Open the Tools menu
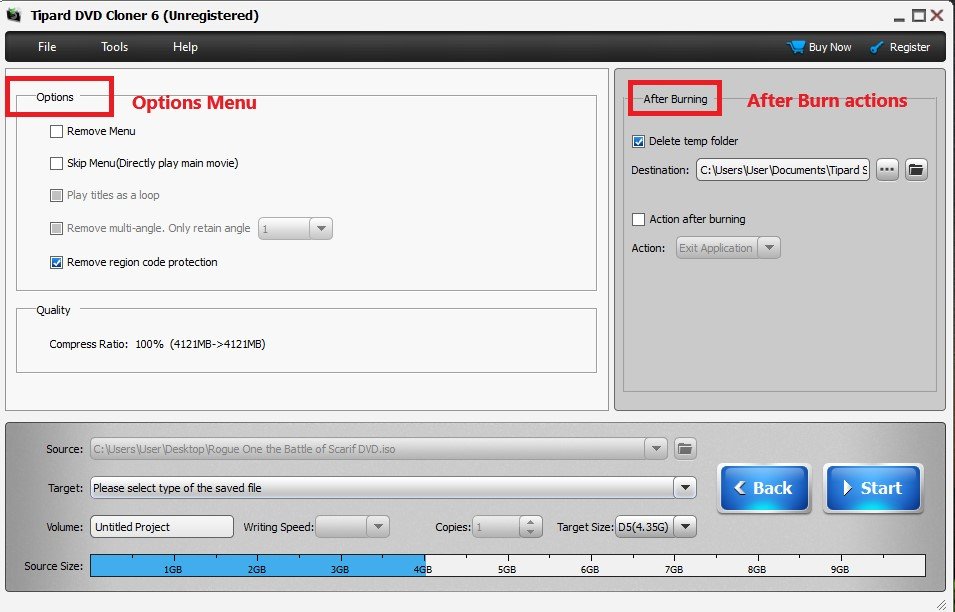 (115, 47)
